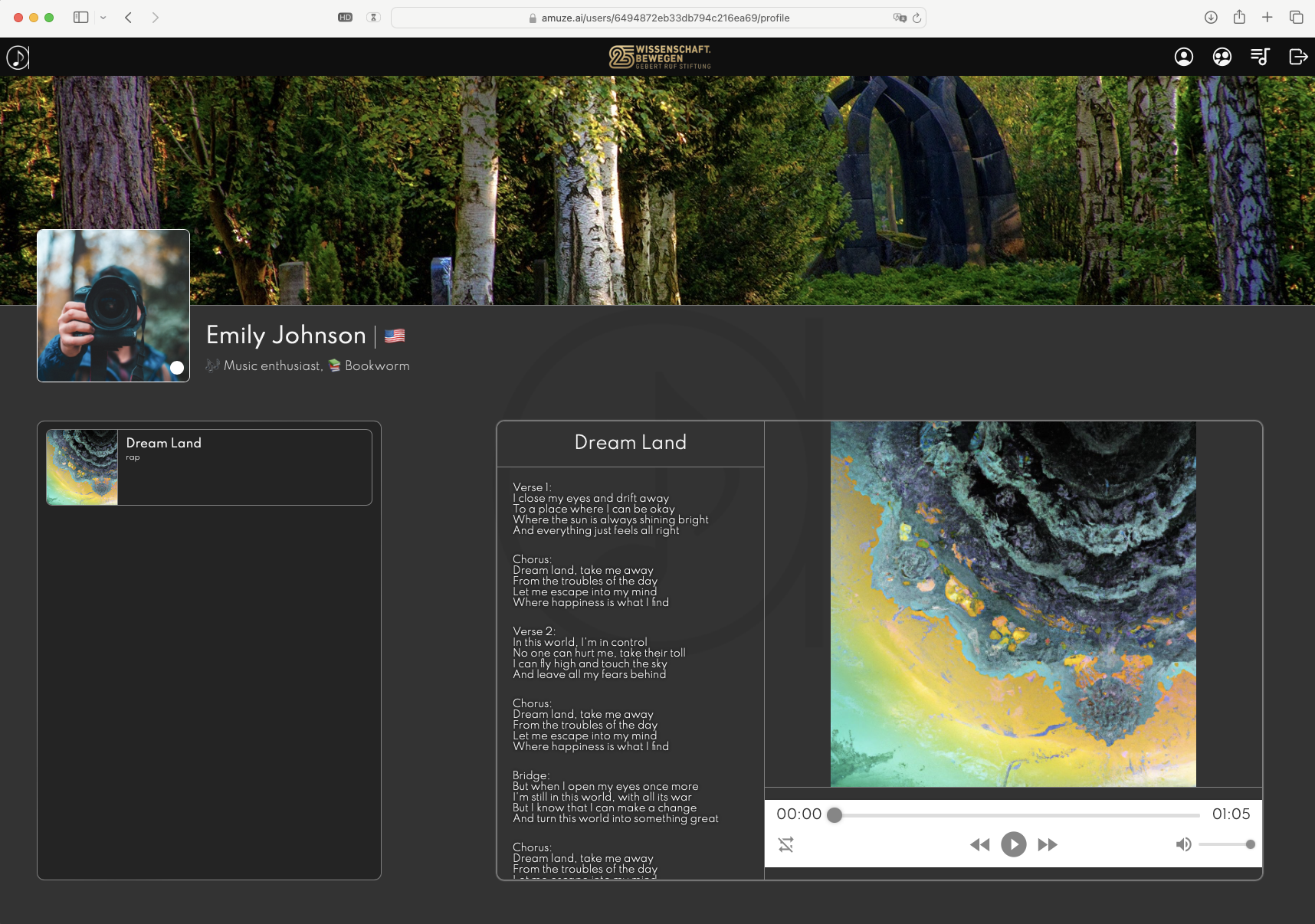Skip forward with fast-forward button
This screenshot has width=1315, height=924.
pyautogui.click(x=1048, y=844)
